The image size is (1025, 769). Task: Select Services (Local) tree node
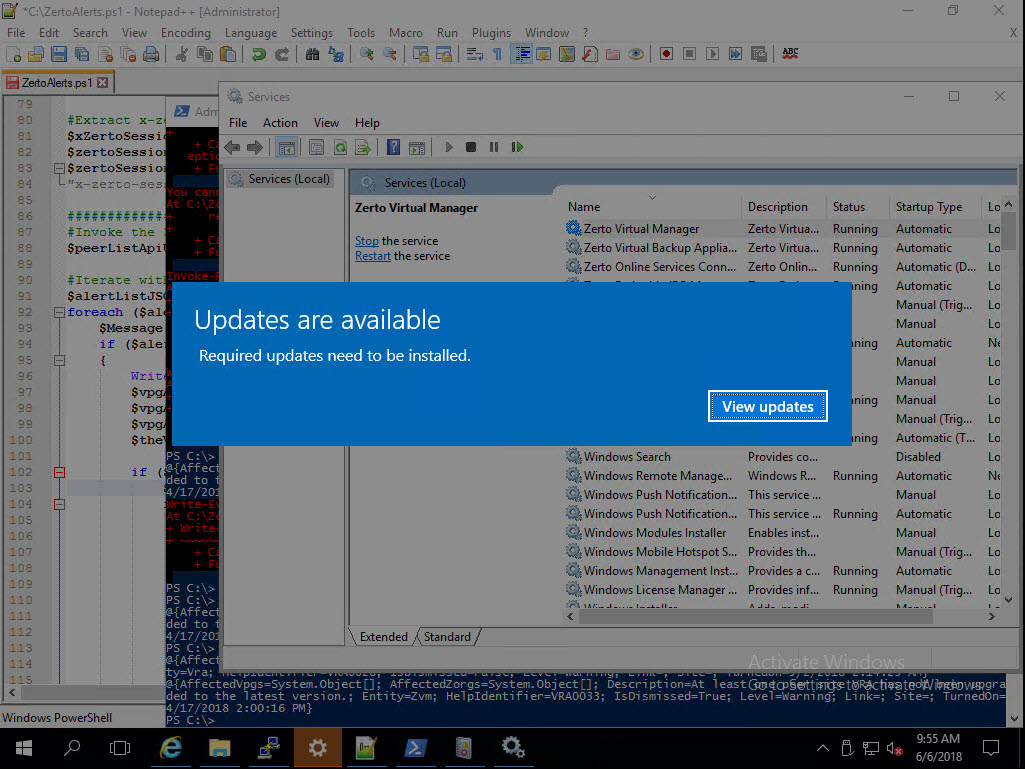coord(281,179)
